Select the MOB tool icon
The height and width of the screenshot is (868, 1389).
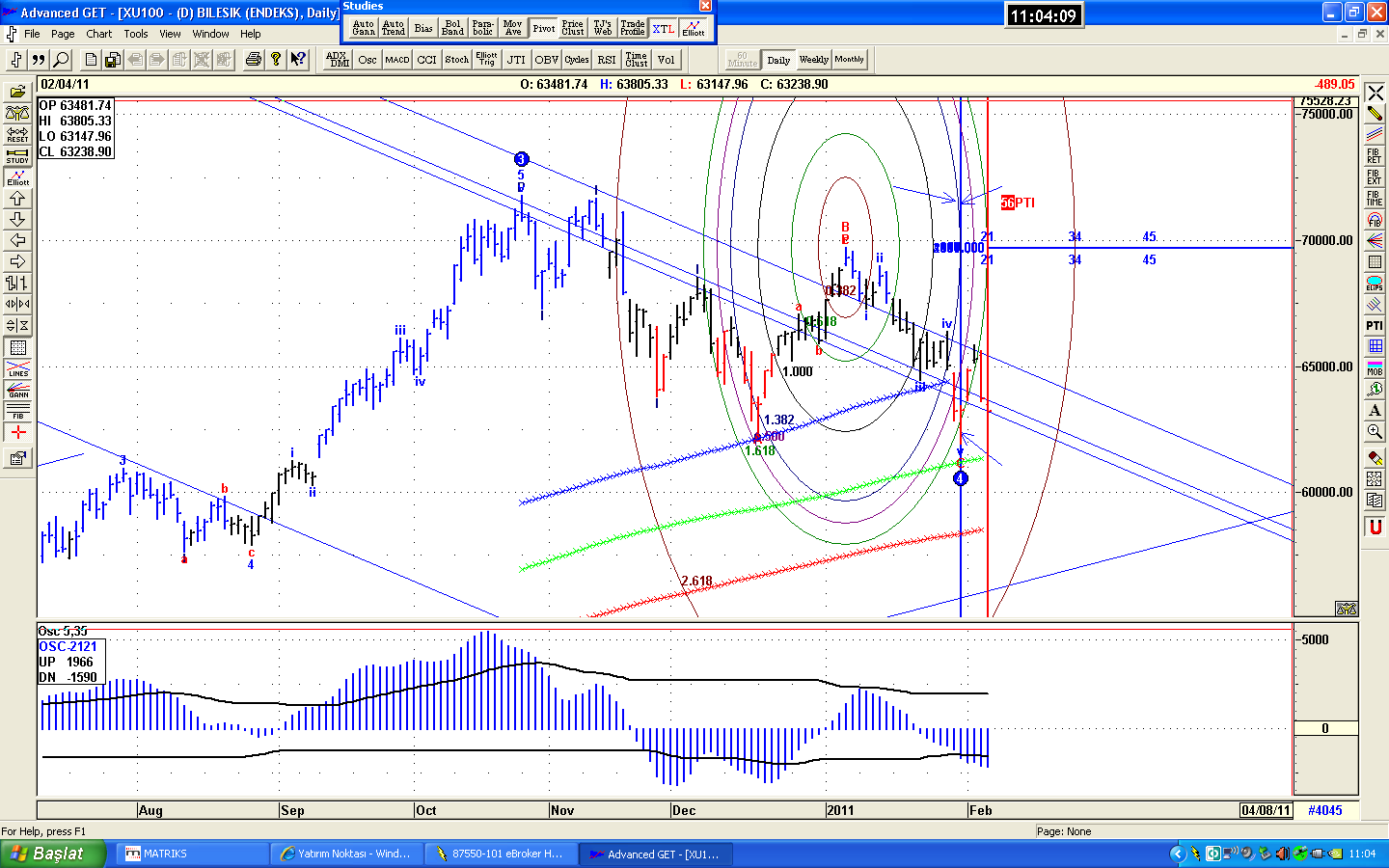click(1375, 368)
